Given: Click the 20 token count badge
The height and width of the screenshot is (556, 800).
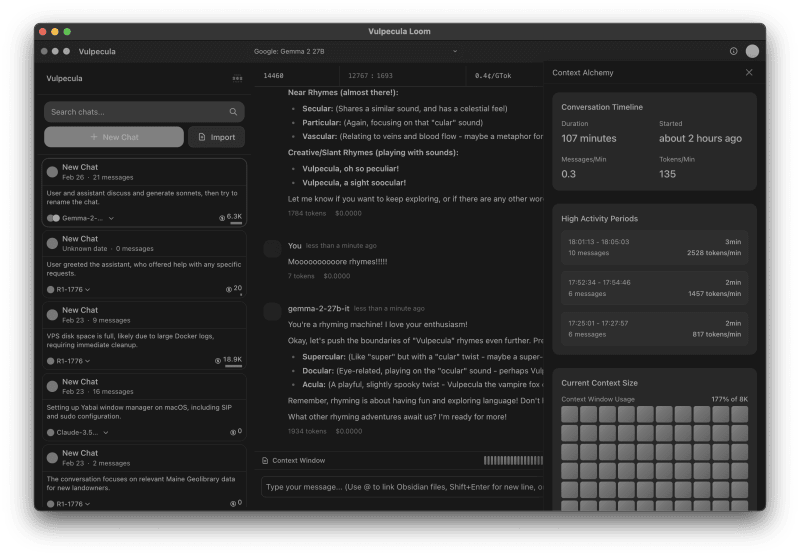Looking at the screenshot, I should (234, 289).
